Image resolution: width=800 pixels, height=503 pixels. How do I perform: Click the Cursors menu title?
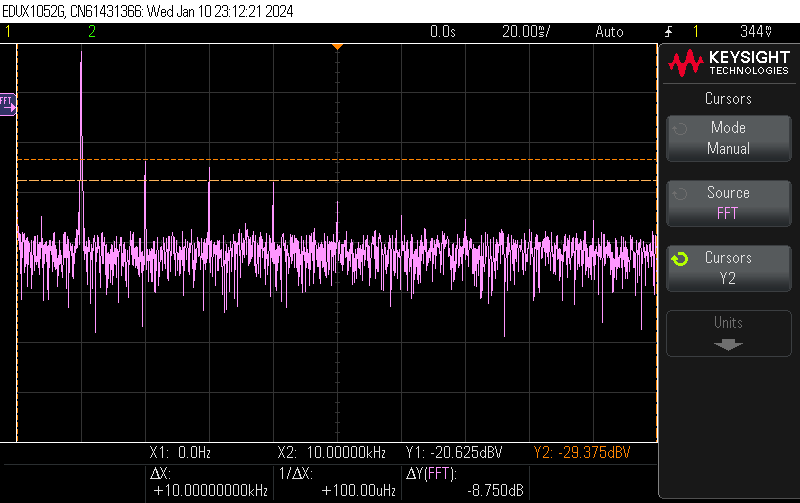(x=729, y=98)
